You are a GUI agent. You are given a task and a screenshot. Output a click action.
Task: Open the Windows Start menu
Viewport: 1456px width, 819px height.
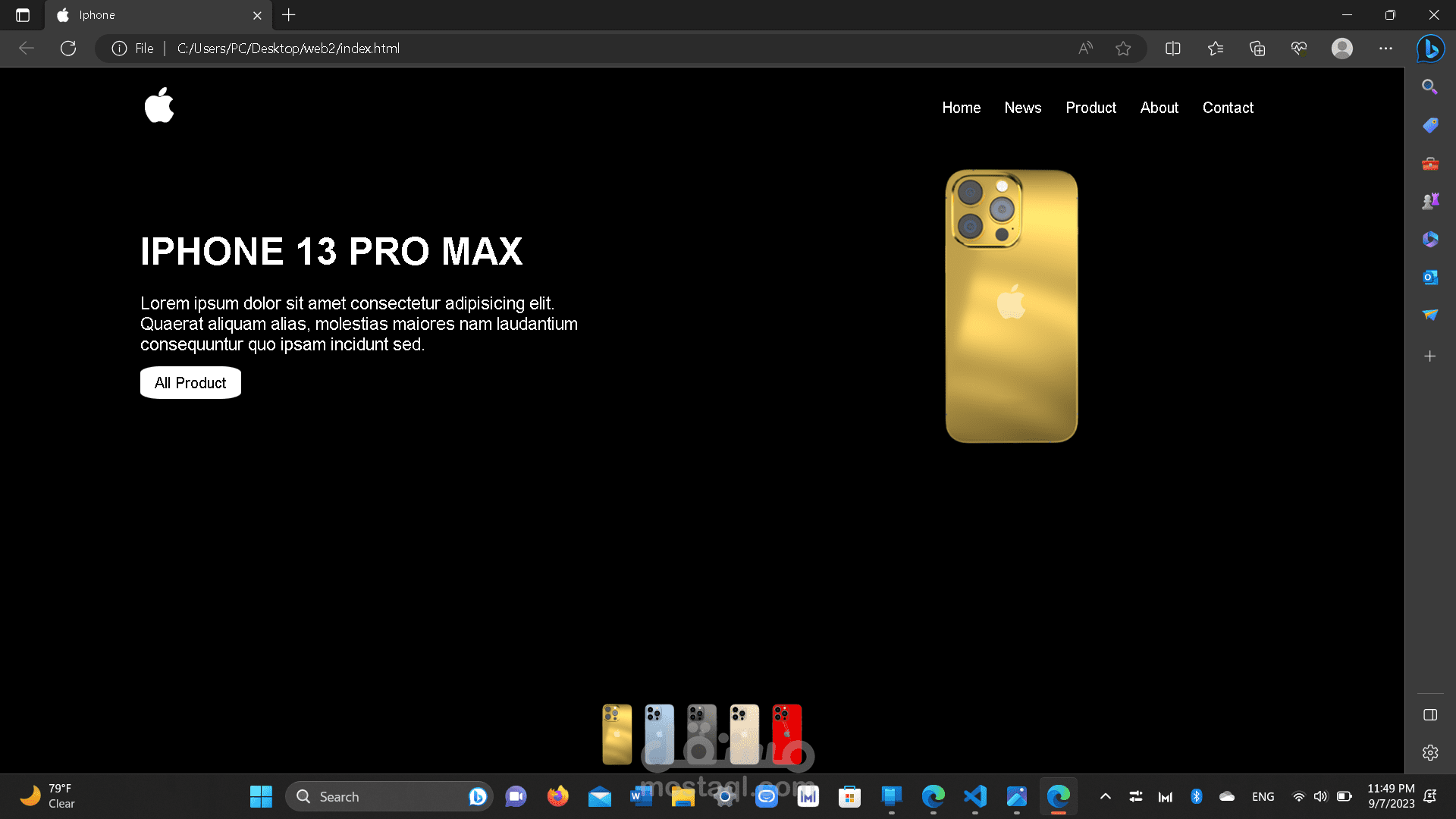coord(261,796)
